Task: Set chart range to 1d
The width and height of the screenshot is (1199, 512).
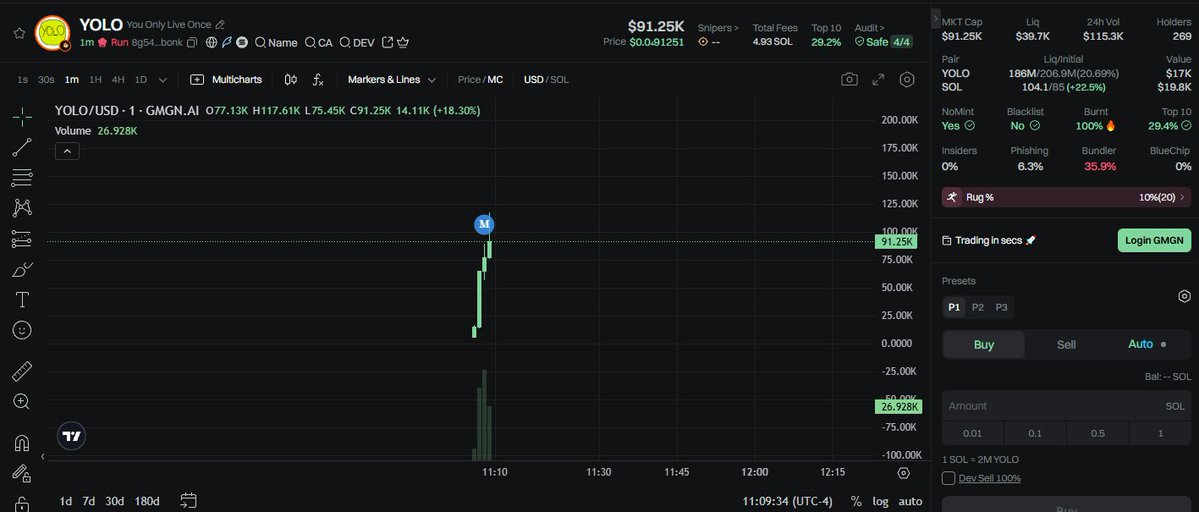Action: point(66,501)
